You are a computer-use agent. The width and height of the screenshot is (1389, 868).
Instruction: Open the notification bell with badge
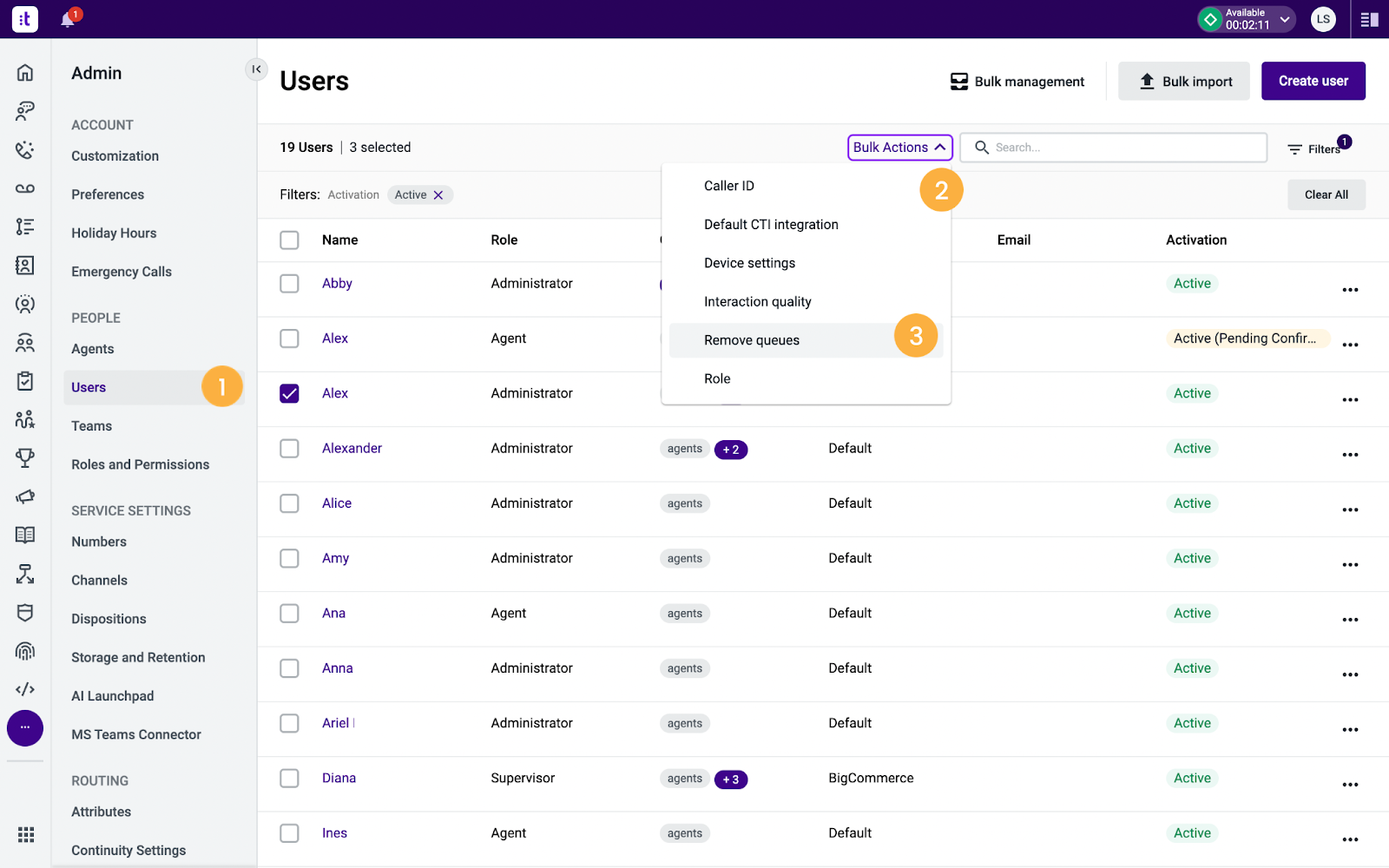point(69,19)
